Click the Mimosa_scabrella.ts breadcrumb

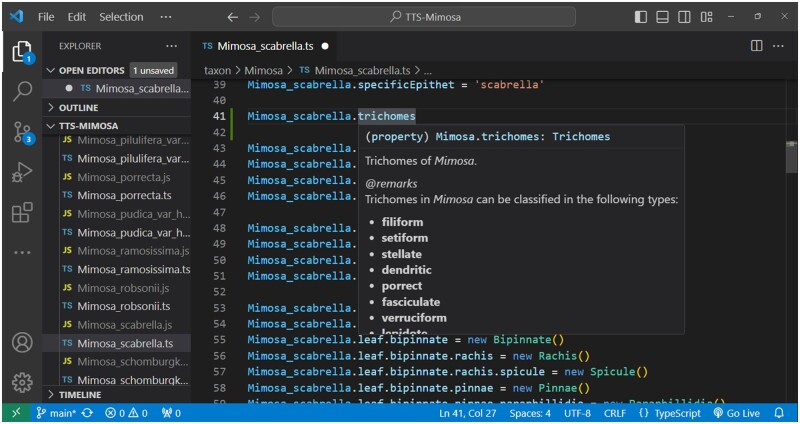(362, 70)
